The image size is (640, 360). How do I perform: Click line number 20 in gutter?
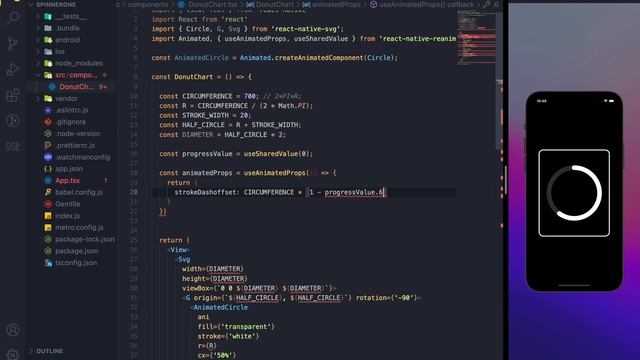click(x=134, y=192)
